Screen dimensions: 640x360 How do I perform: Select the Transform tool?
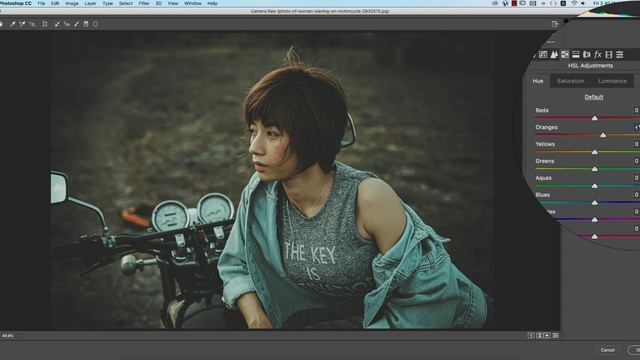[45, 24]
